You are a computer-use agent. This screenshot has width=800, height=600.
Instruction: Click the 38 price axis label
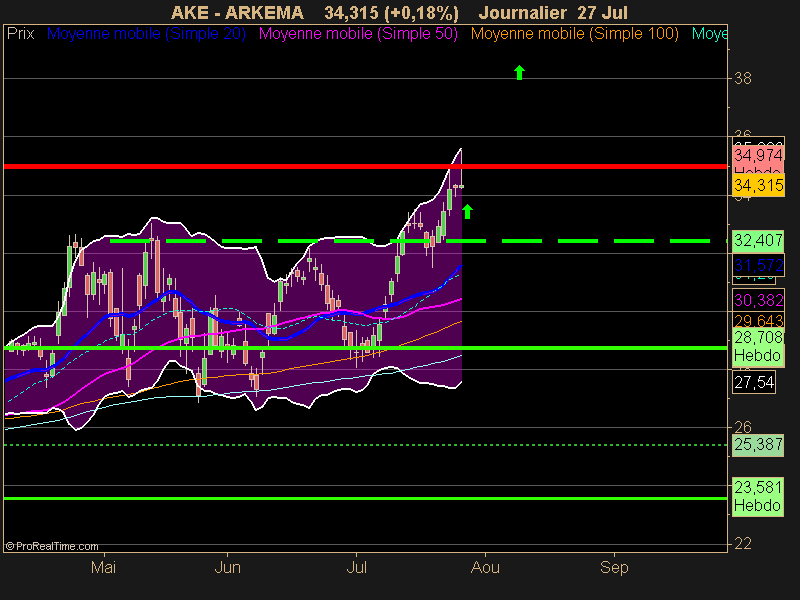coord(743,79)
